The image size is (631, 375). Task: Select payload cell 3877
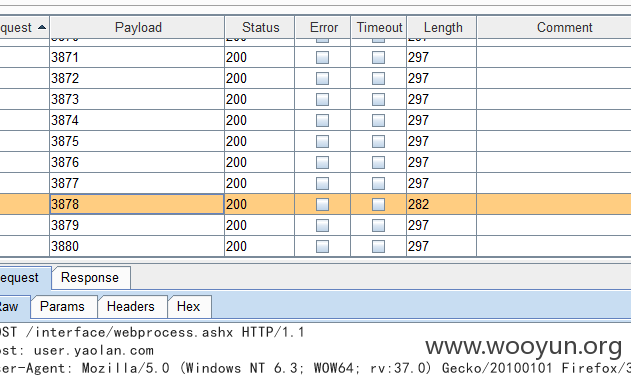[137, 183]
